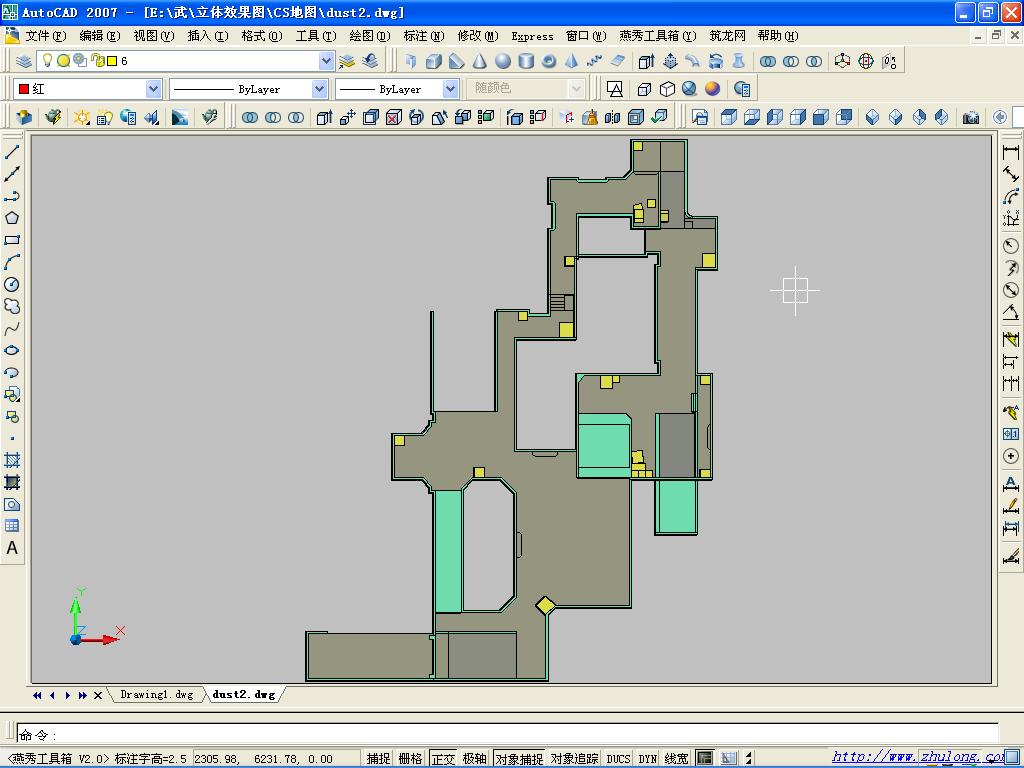Screen dimensions: 1024x768
Task: Click the Revolve tool icon
Action: click(716, 61)
